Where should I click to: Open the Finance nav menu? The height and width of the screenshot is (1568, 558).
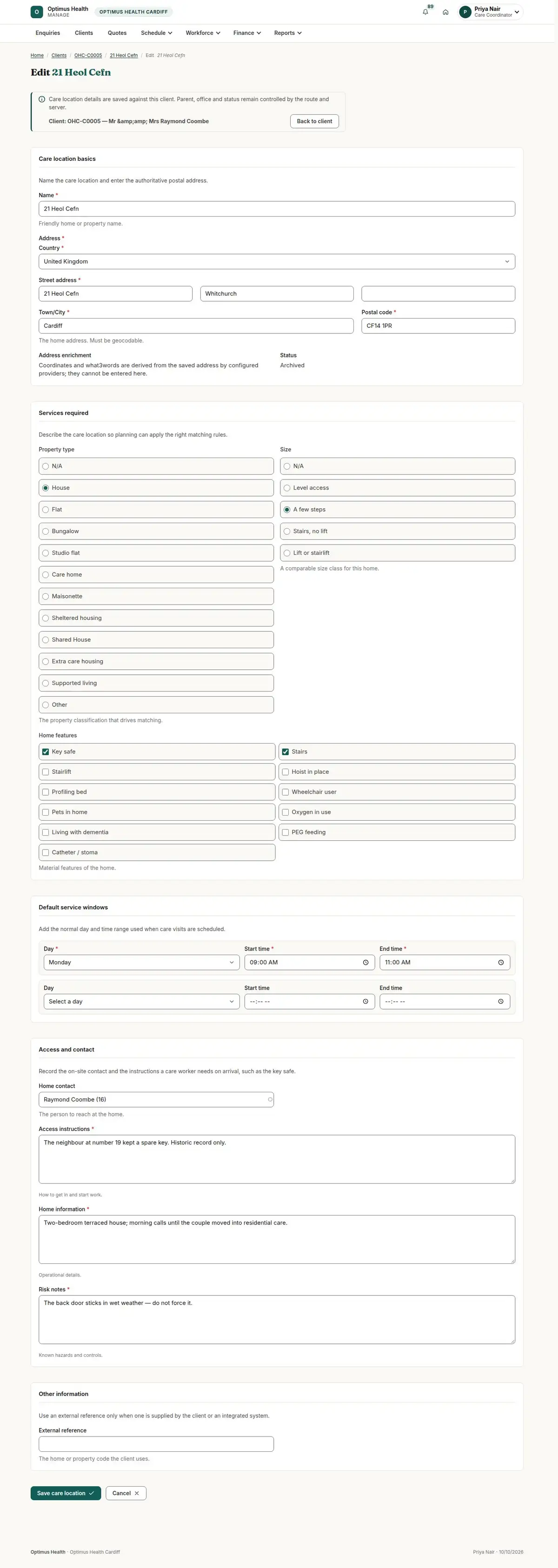247,33
